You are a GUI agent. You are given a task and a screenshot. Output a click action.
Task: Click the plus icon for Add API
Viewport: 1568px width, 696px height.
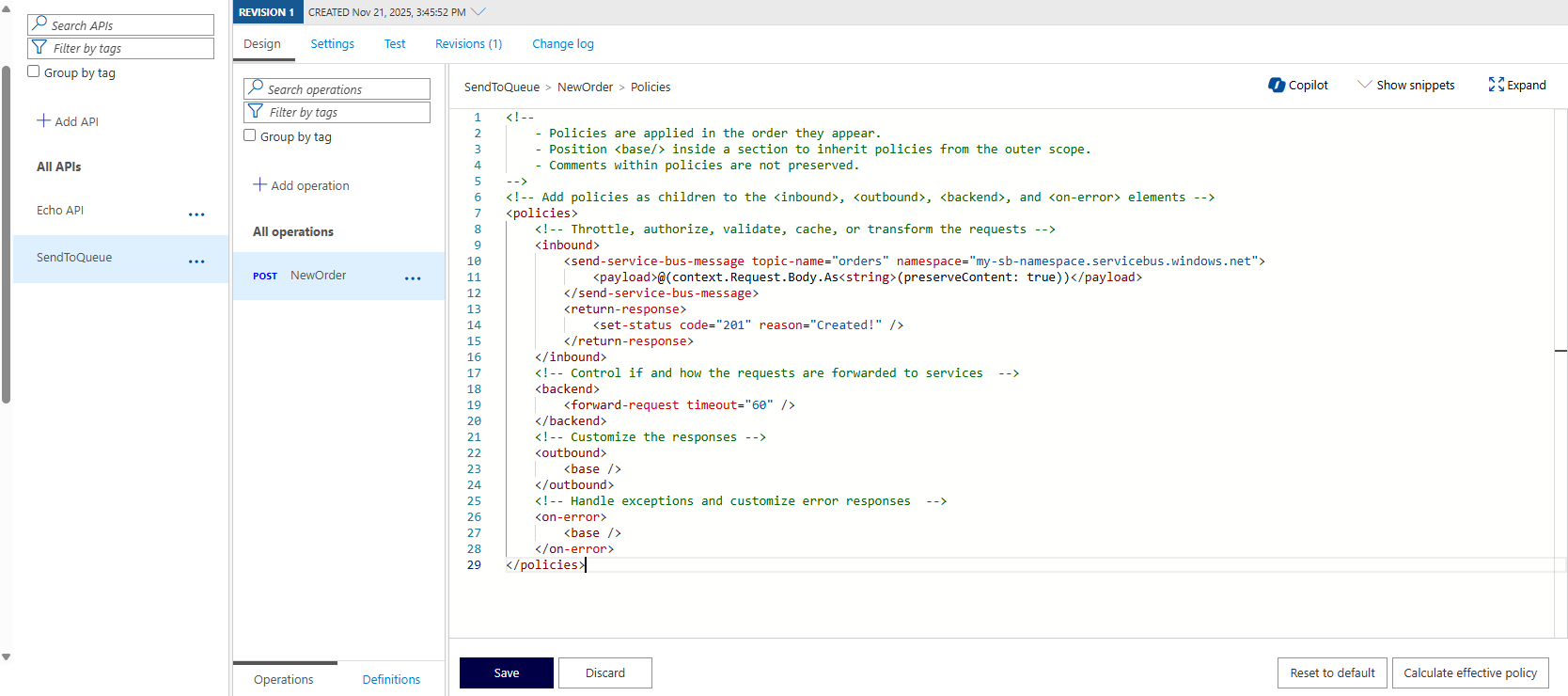click(43, 120)
